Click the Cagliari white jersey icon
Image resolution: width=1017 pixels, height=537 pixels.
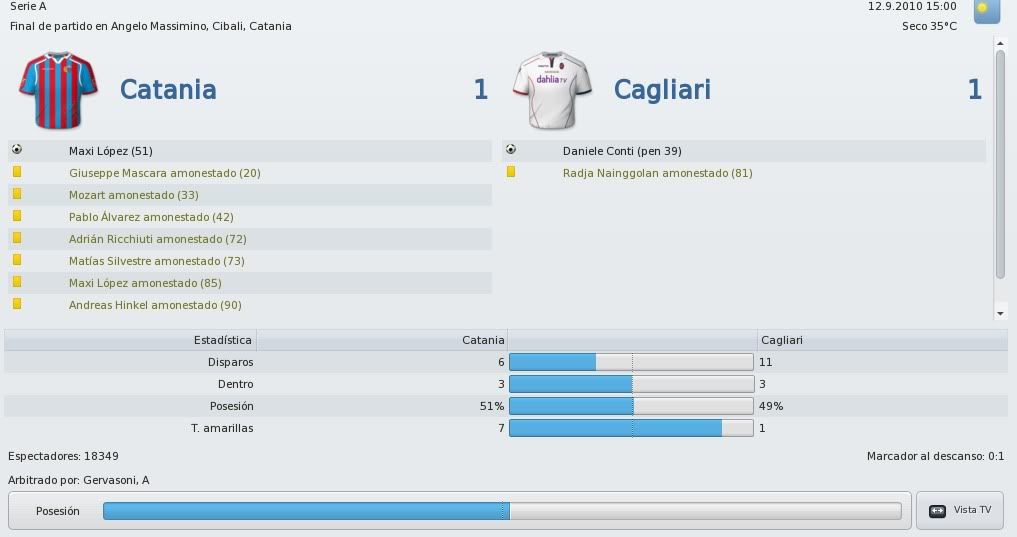[552, 90]
